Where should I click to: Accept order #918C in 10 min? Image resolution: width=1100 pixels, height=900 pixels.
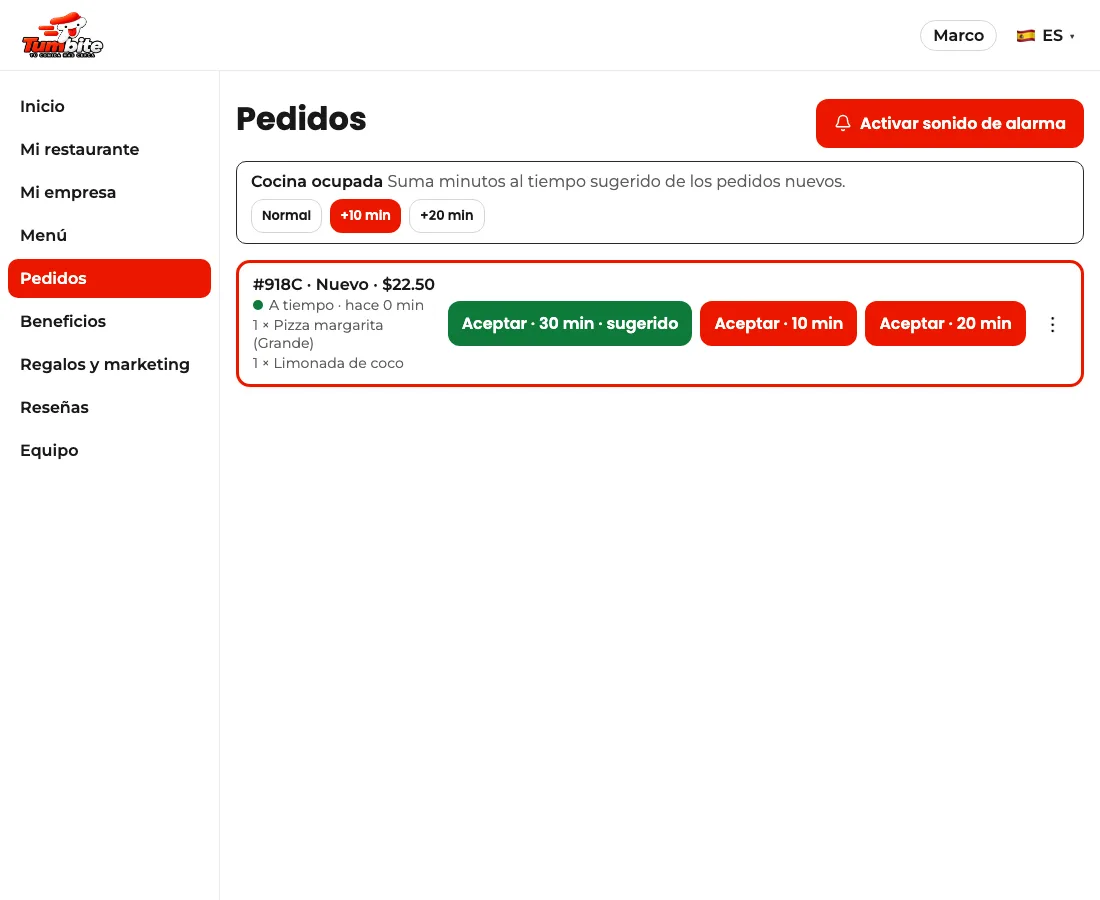[x=778, y=323]
